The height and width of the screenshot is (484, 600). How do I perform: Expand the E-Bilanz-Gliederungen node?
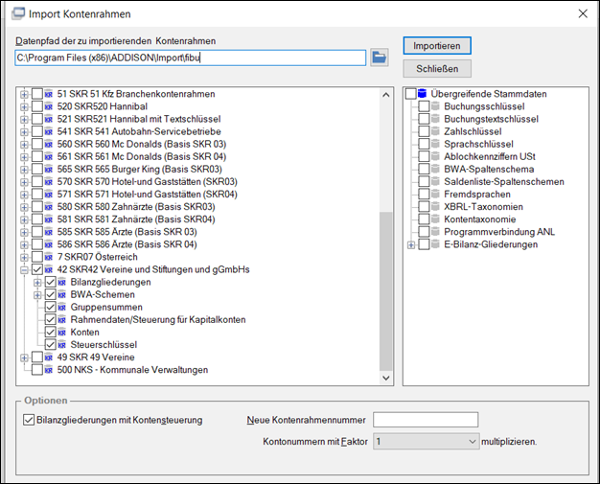coord(411,245)
